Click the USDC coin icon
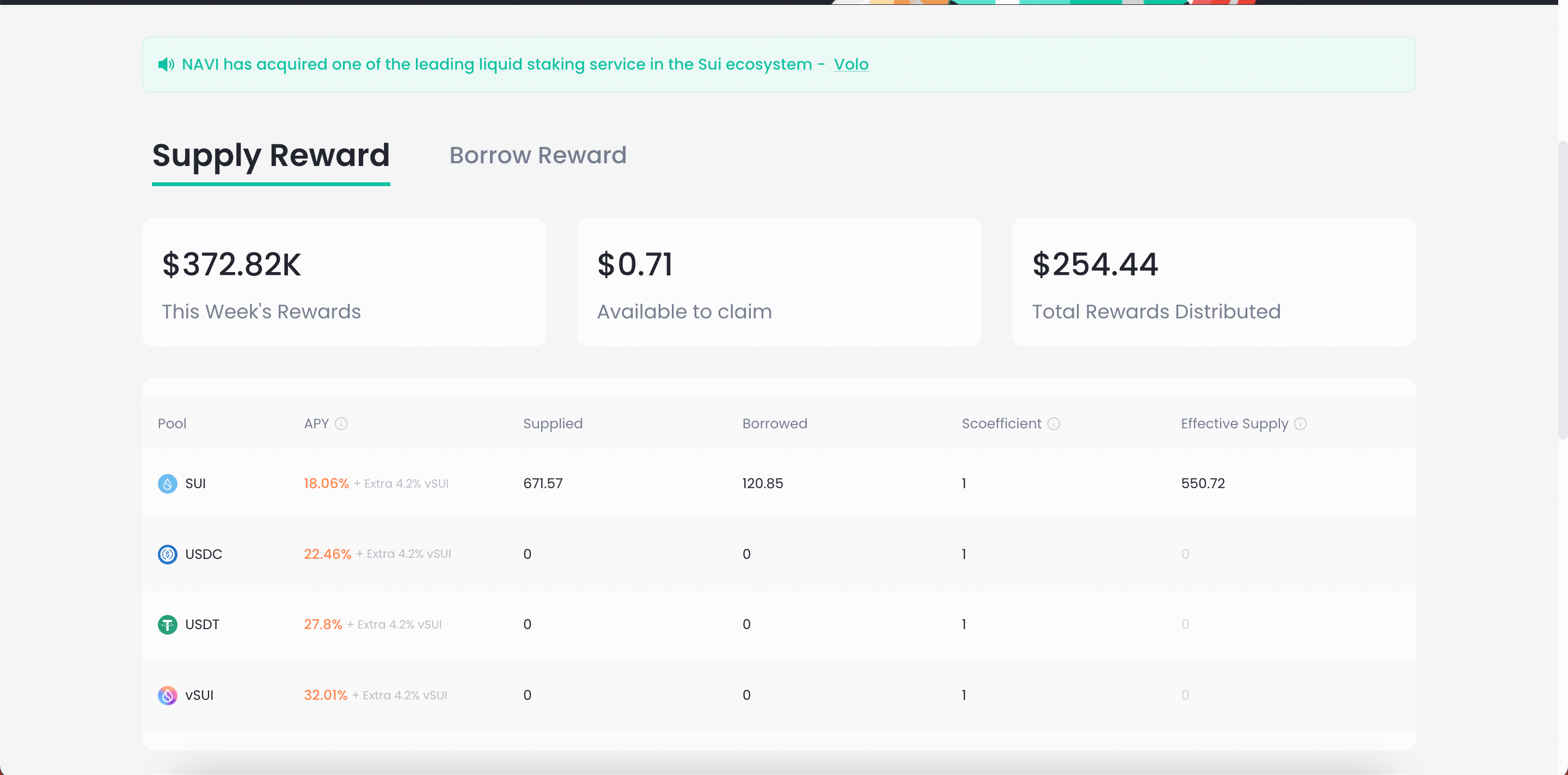The width and height of the screenshot is (1568, 775). 167,554
